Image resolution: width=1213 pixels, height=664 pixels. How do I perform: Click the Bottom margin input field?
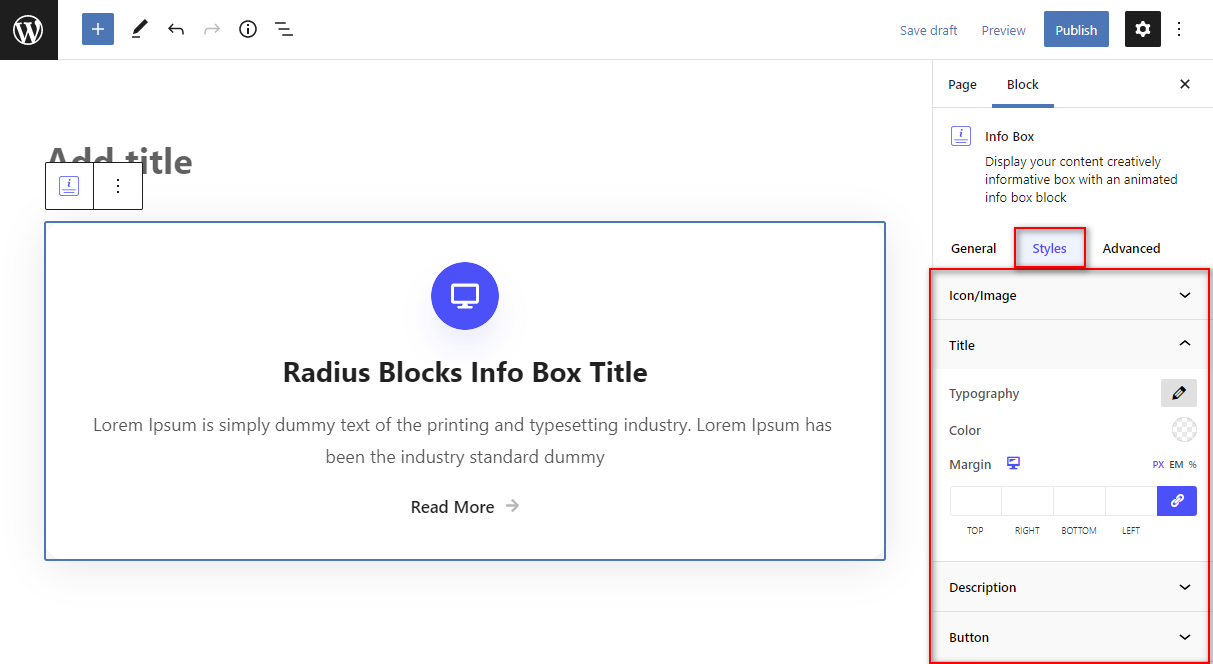1079,501
